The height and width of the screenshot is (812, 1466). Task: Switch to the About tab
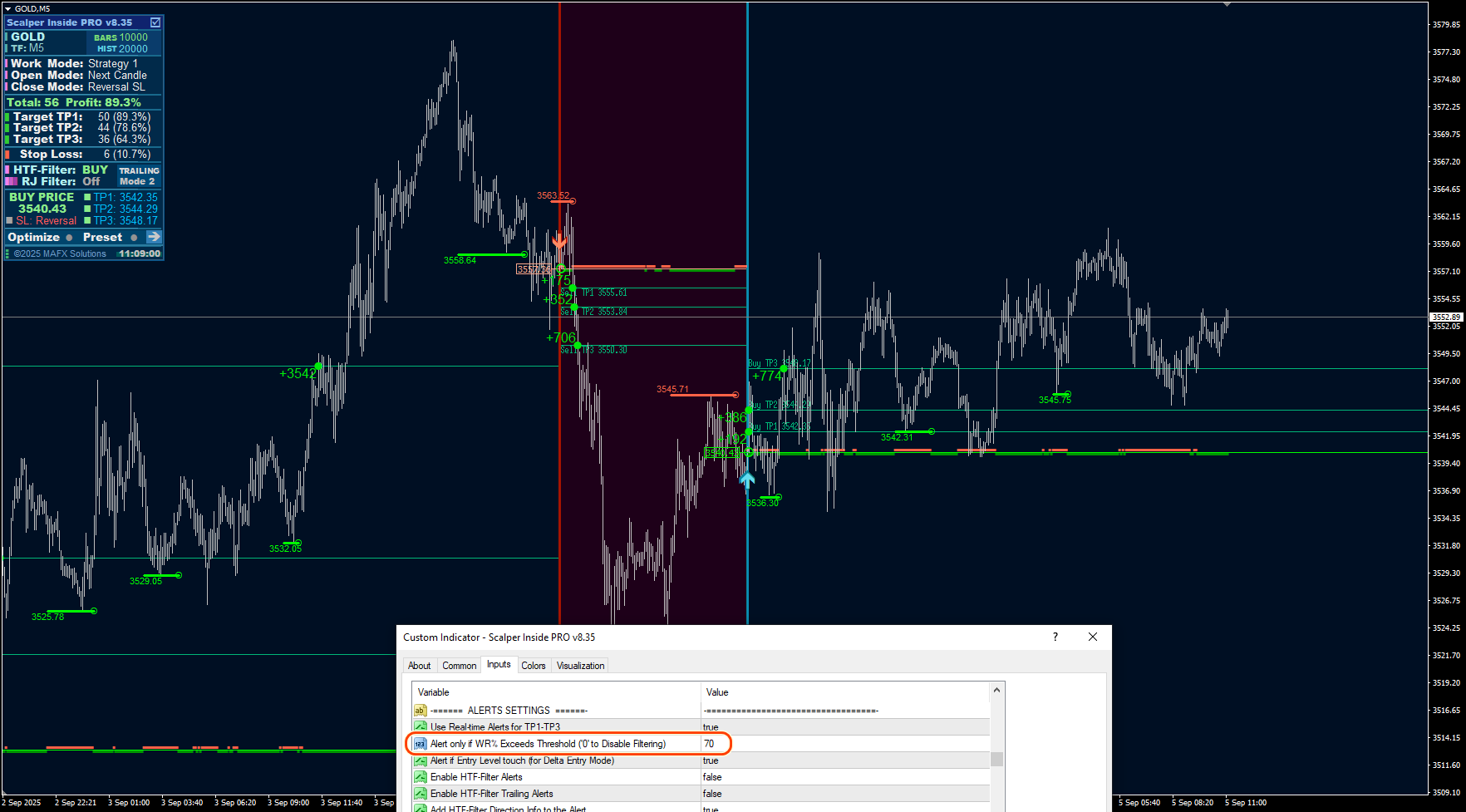pos(420,666)
